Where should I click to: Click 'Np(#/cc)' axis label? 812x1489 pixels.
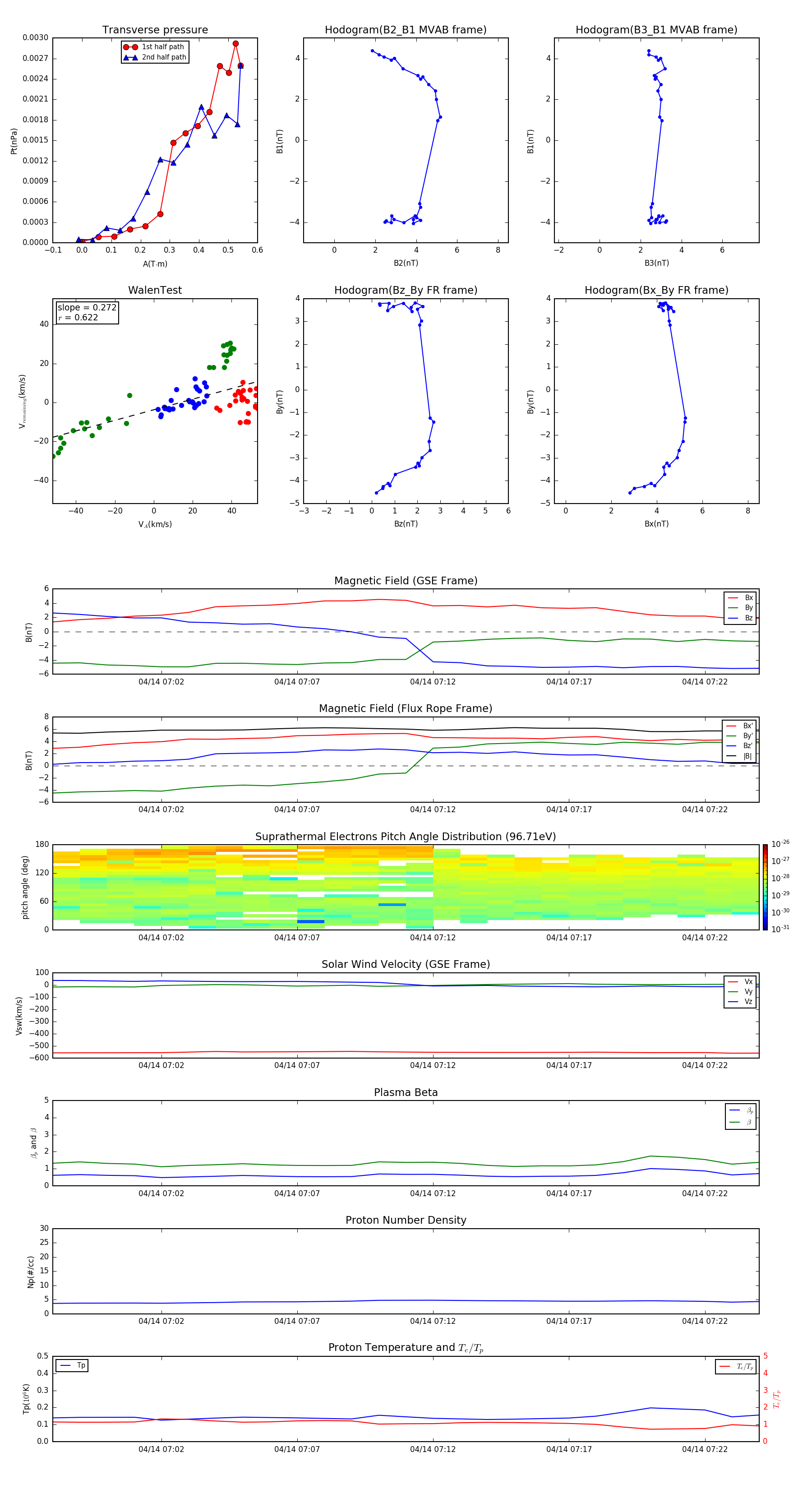(x=31, y=1272)
